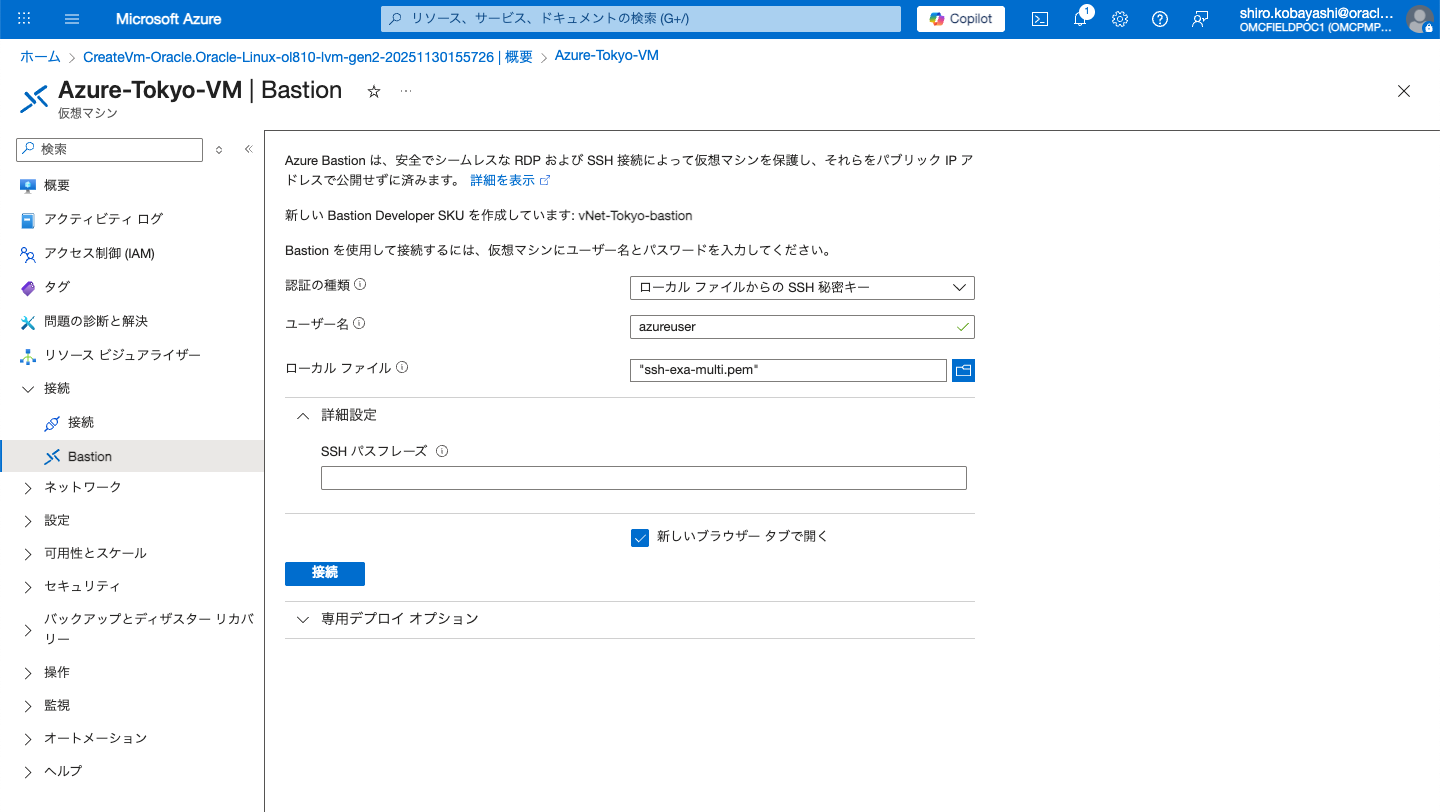1440x812 pixels.
Task: Go to ホーム breadcrumb
Action: tap(40, 58)
